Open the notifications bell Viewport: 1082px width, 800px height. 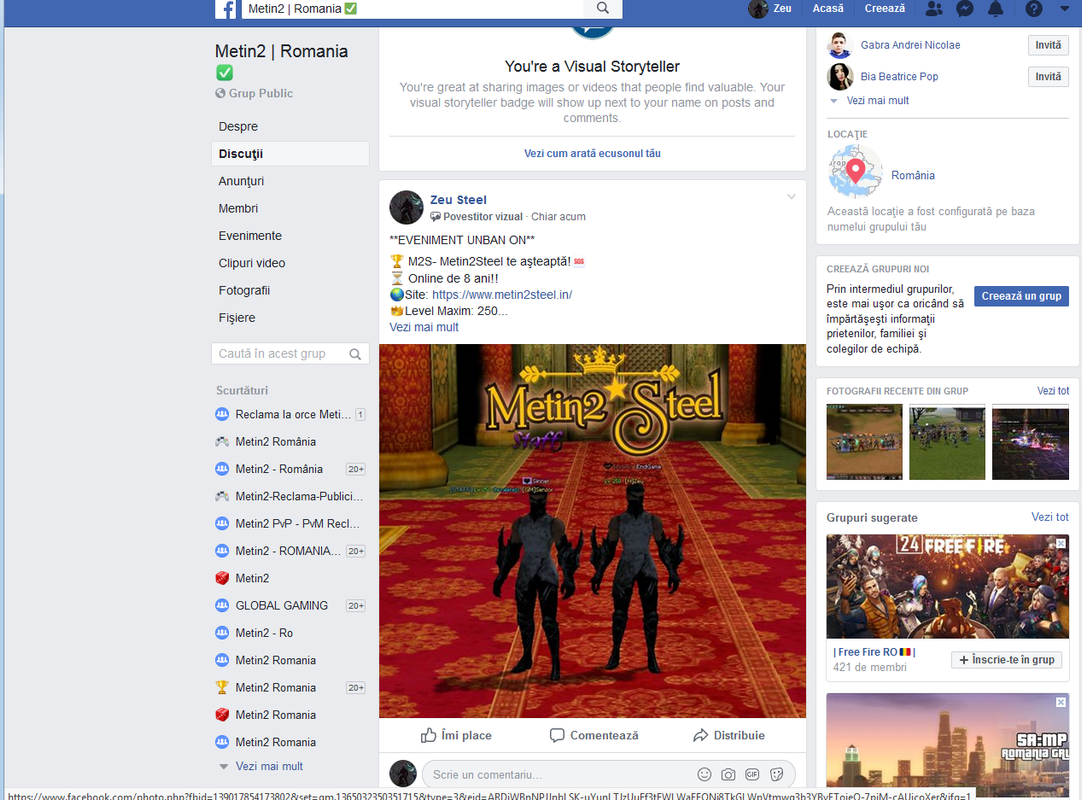(995, 8)
